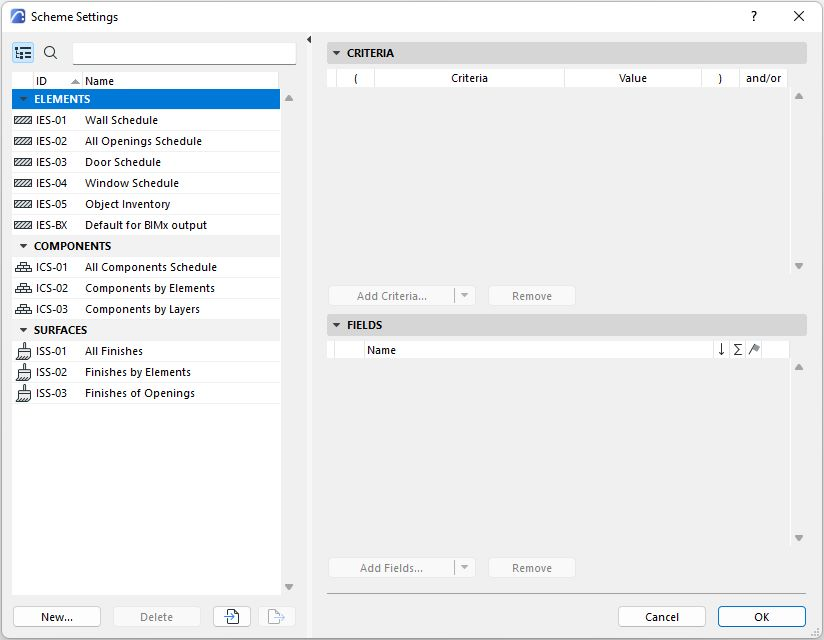This screenshot has width=824, height=640.
Task: Collapse the FIELDS panel
Action: (x=336, y=325)
